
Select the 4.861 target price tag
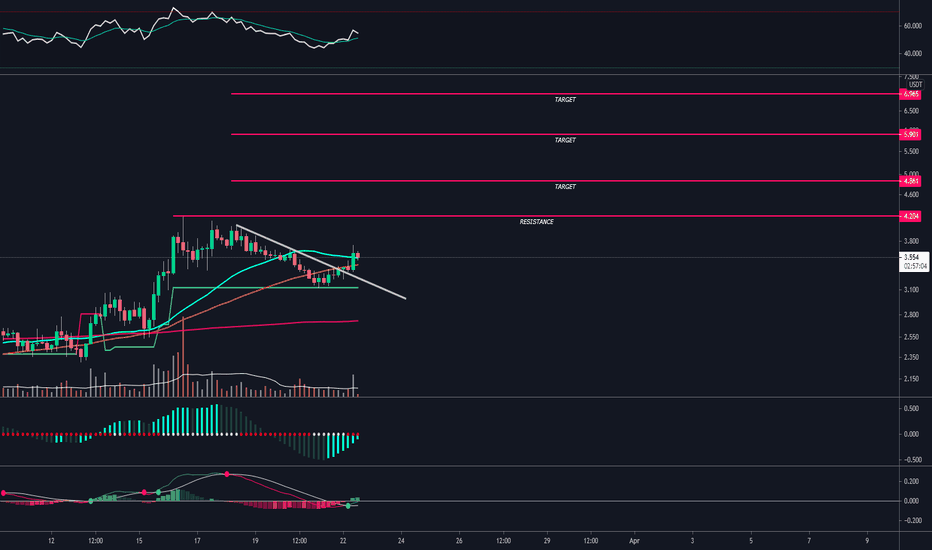coord(911,181)
